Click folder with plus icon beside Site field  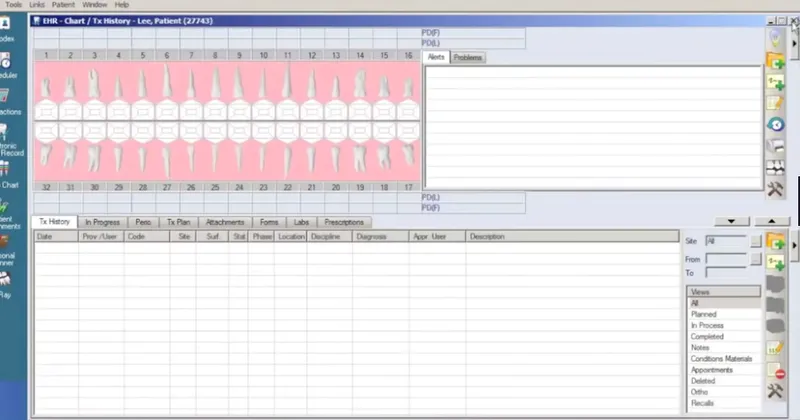pos(776,241)
